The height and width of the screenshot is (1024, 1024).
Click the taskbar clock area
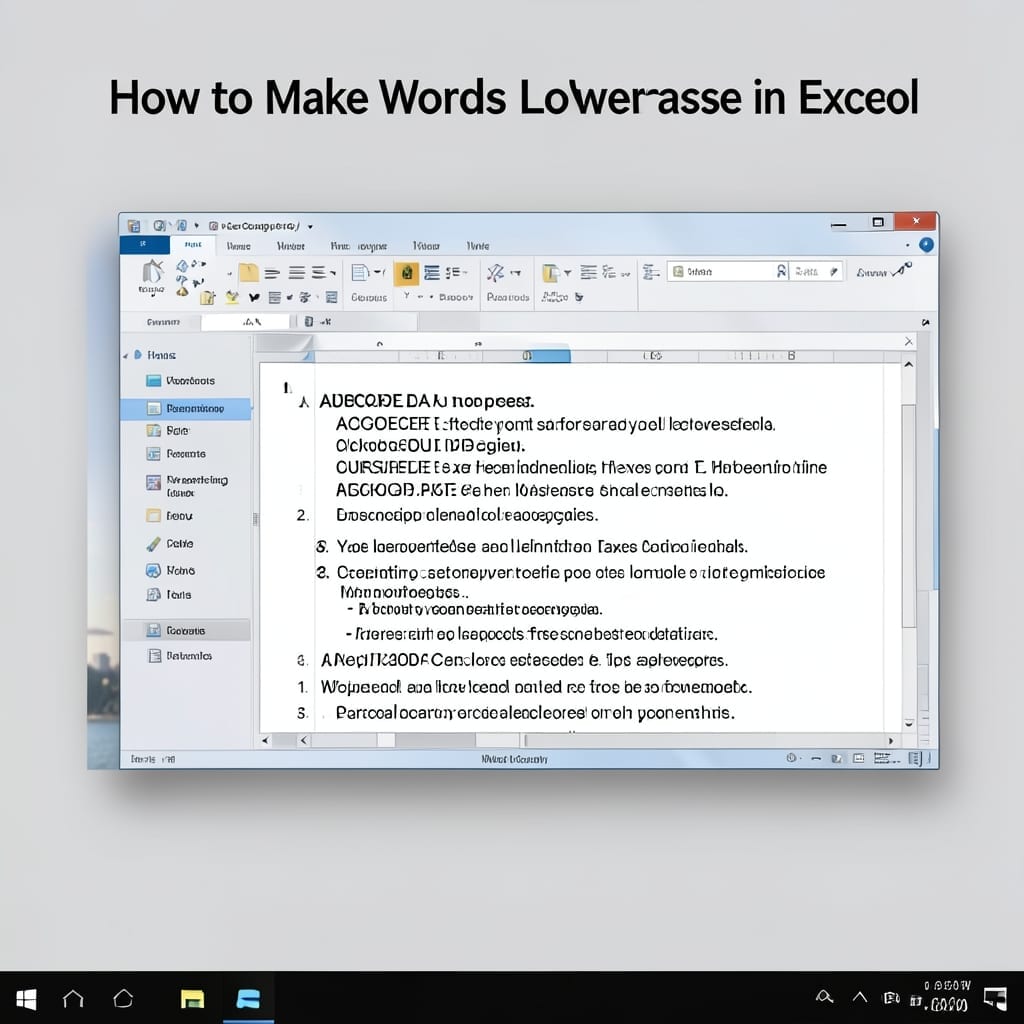(945, 996)
